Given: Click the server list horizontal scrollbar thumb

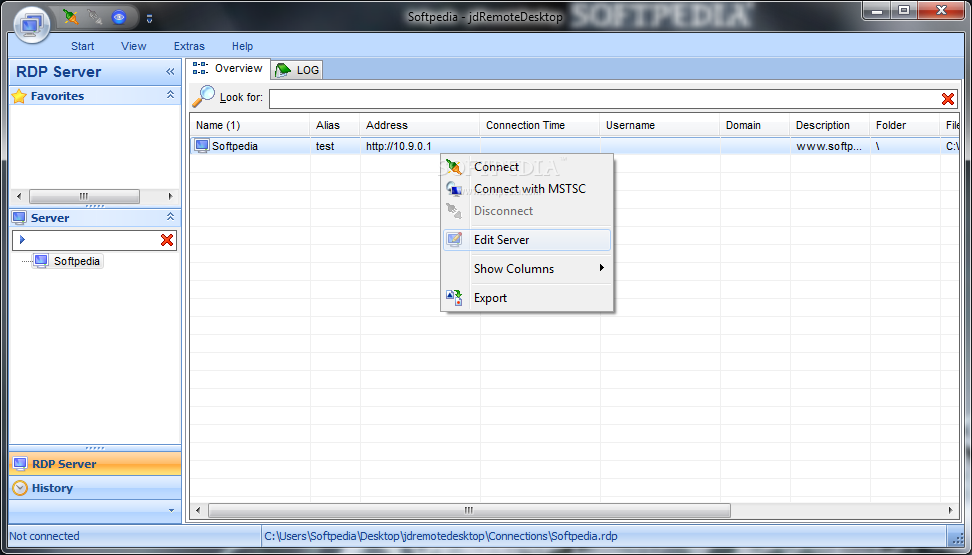Looking at the screenshot, I should pos(469,511).
